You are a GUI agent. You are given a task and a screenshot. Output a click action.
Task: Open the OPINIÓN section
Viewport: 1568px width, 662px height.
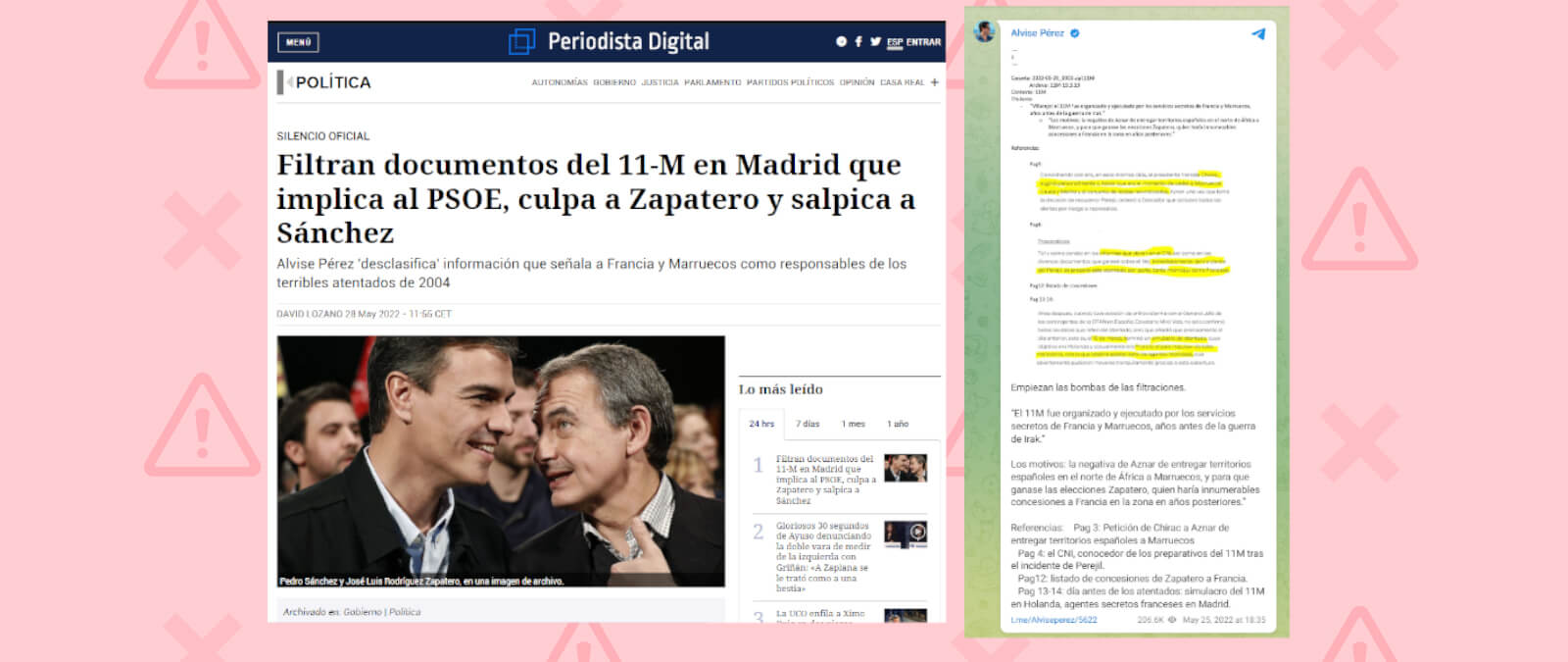[857, 82]
